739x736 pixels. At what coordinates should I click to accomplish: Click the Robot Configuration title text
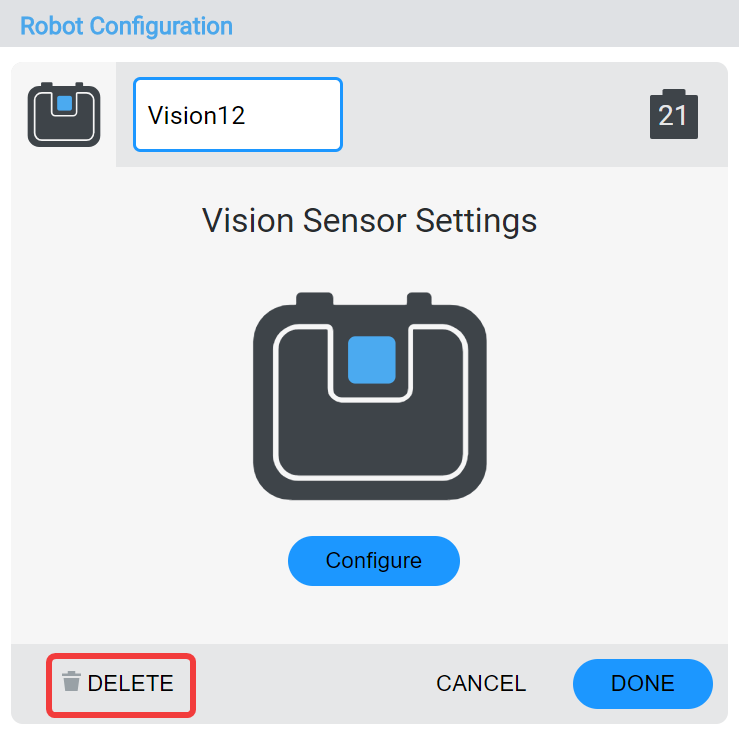tap(126, 26)
